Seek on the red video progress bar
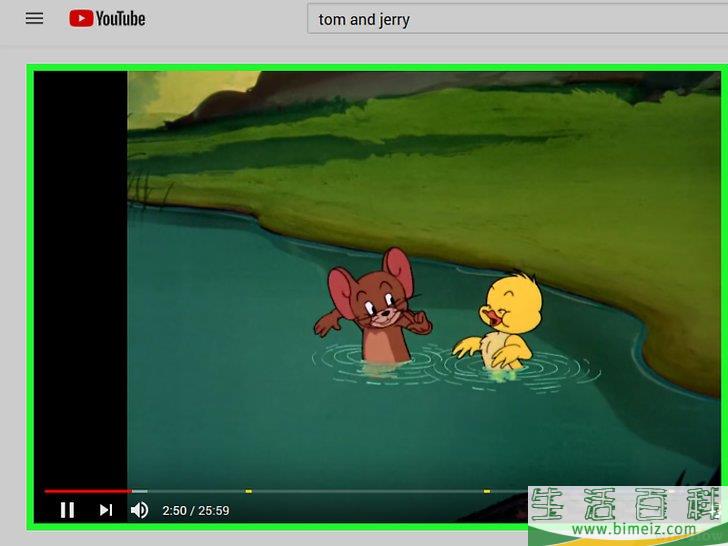The width and height of the screenshot is (728, 546). coord(88,491)
